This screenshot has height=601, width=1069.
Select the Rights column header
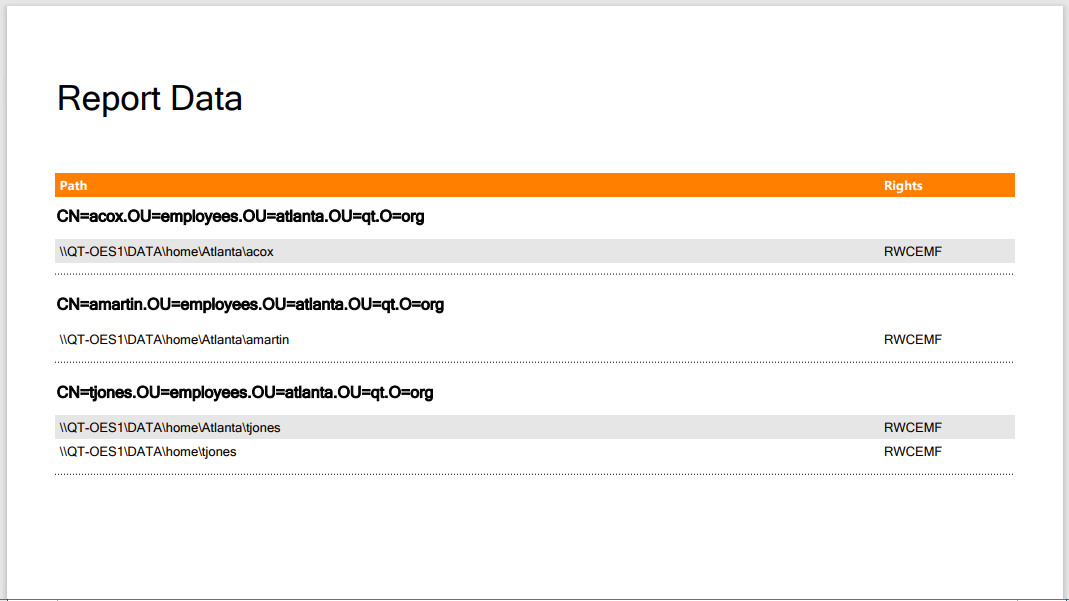[903, 185]
